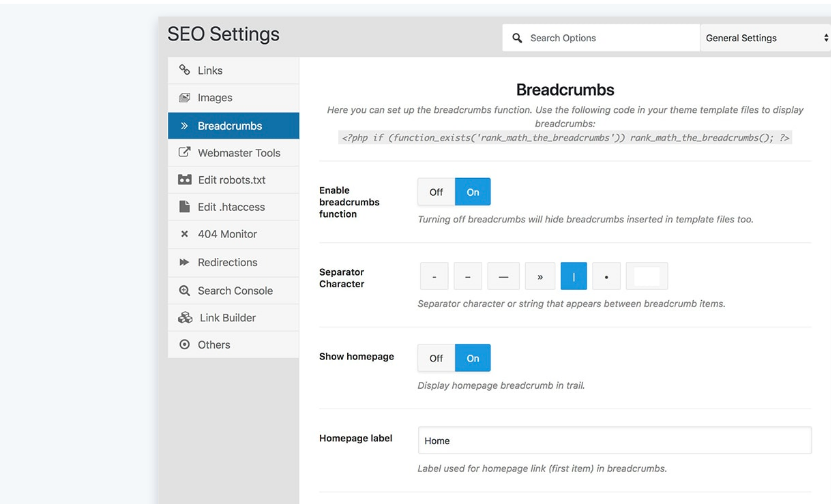
Task: Select the em dash separator option
Action: click(x=503, y=276)
